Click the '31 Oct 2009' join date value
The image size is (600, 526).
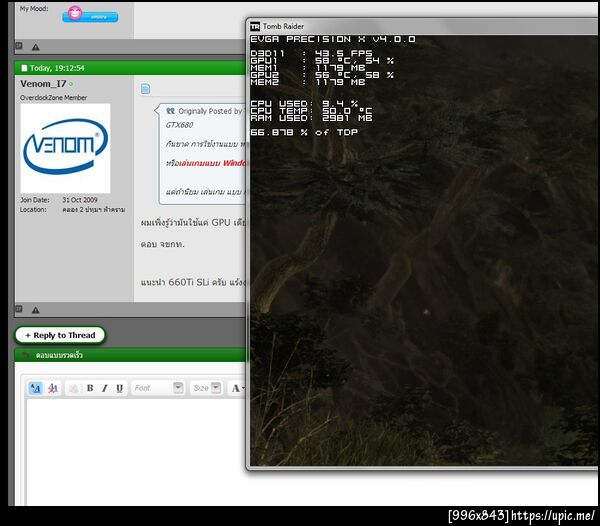(80, 200)
